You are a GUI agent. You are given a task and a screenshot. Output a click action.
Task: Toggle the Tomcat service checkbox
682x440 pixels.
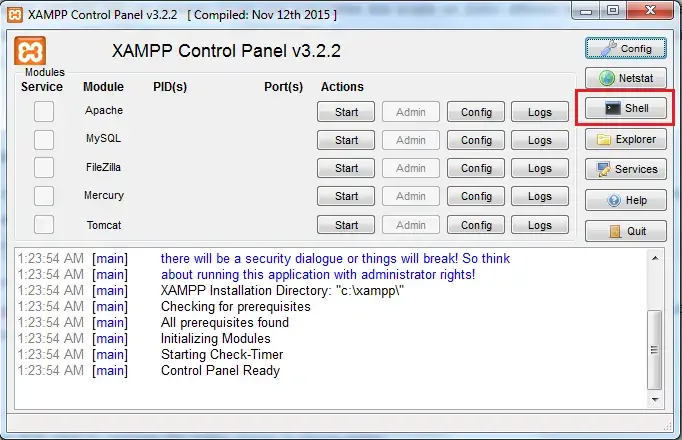tap(44, 225)
